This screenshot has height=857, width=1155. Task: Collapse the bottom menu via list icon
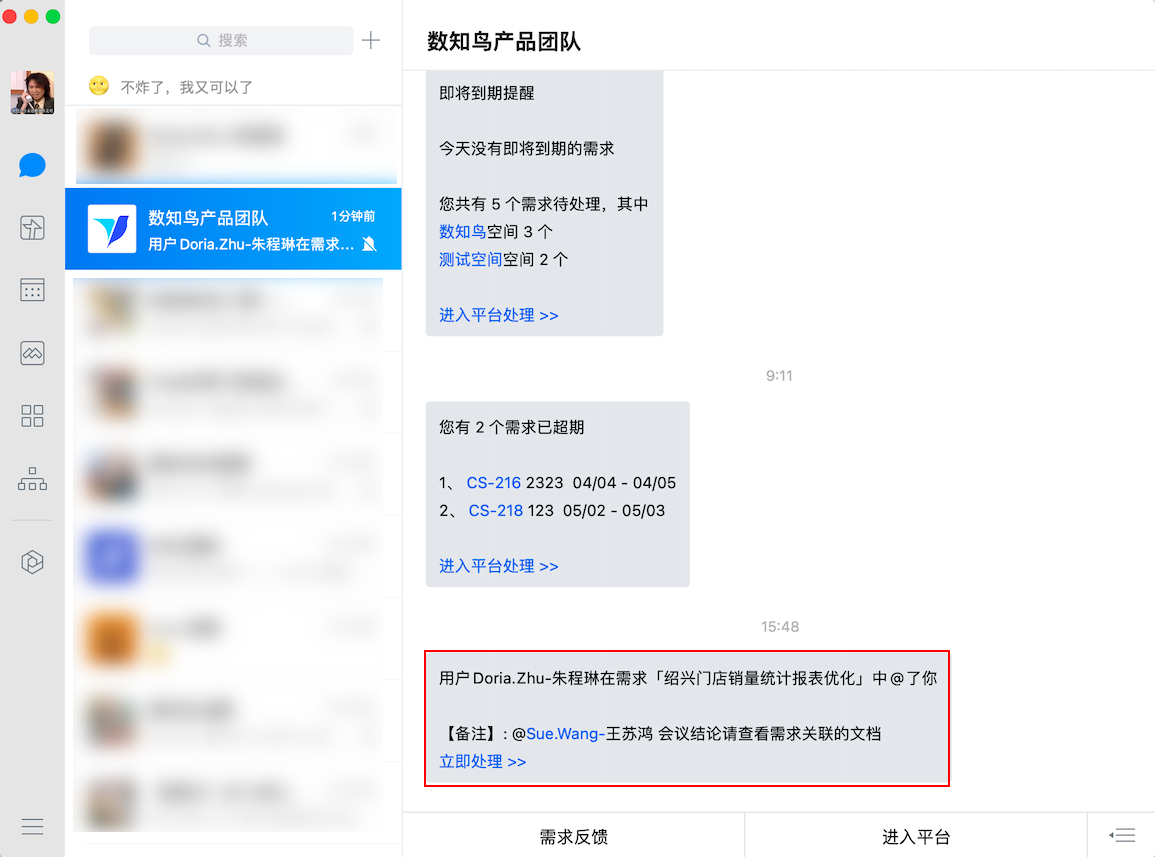(x=1122, y=835)
